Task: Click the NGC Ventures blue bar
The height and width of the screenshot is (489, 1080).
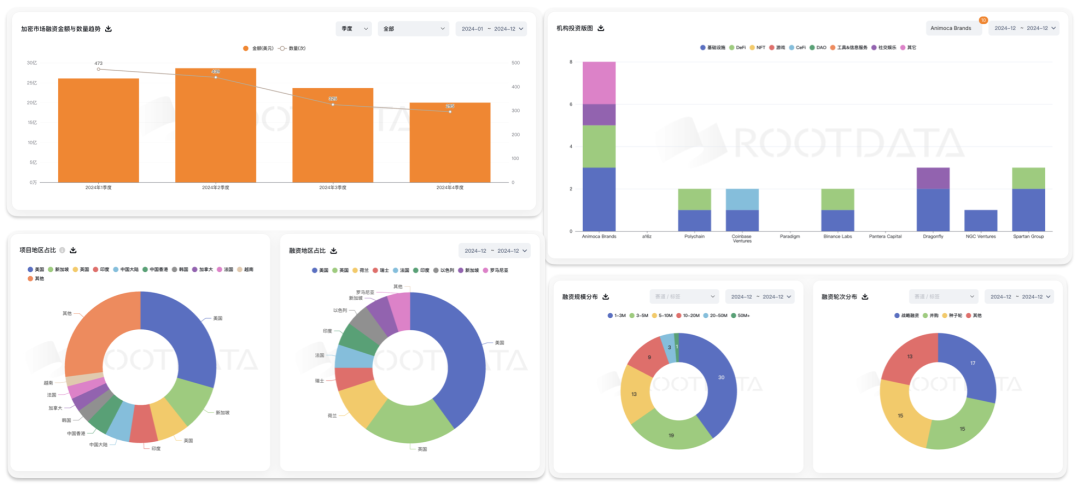Action: click(x=981, y=220)
